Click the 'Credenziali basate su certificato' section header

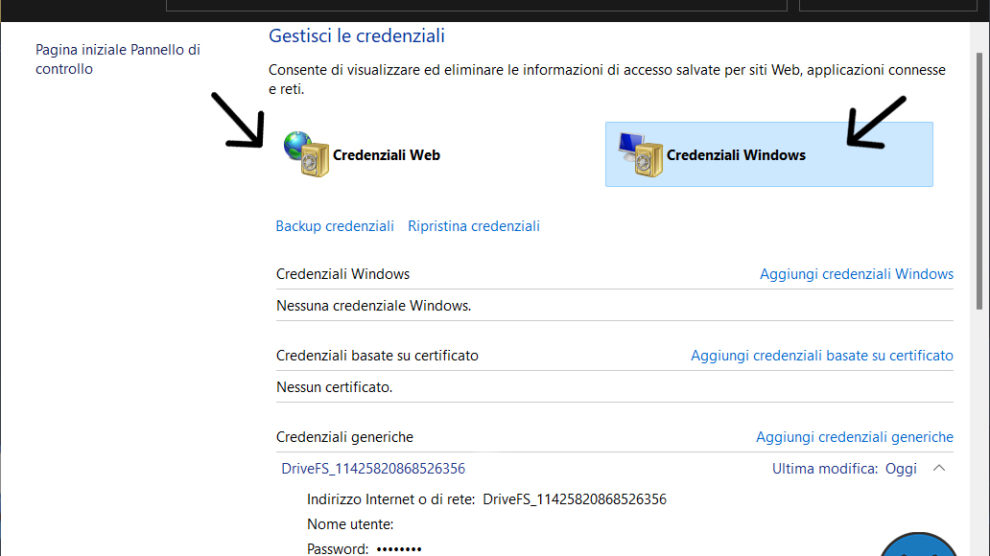click(x=377, y=355)
